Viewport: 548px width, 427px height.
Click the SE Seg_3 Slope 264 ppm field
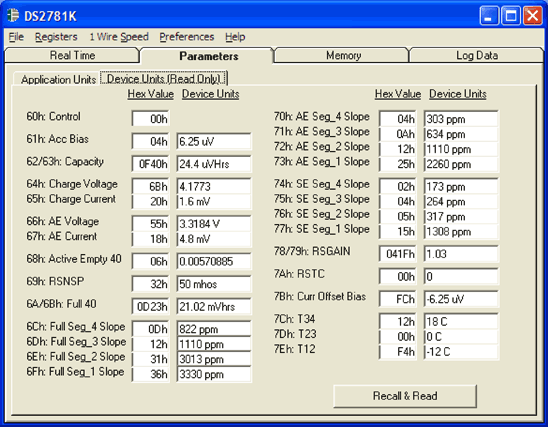[x=461, y=201]
